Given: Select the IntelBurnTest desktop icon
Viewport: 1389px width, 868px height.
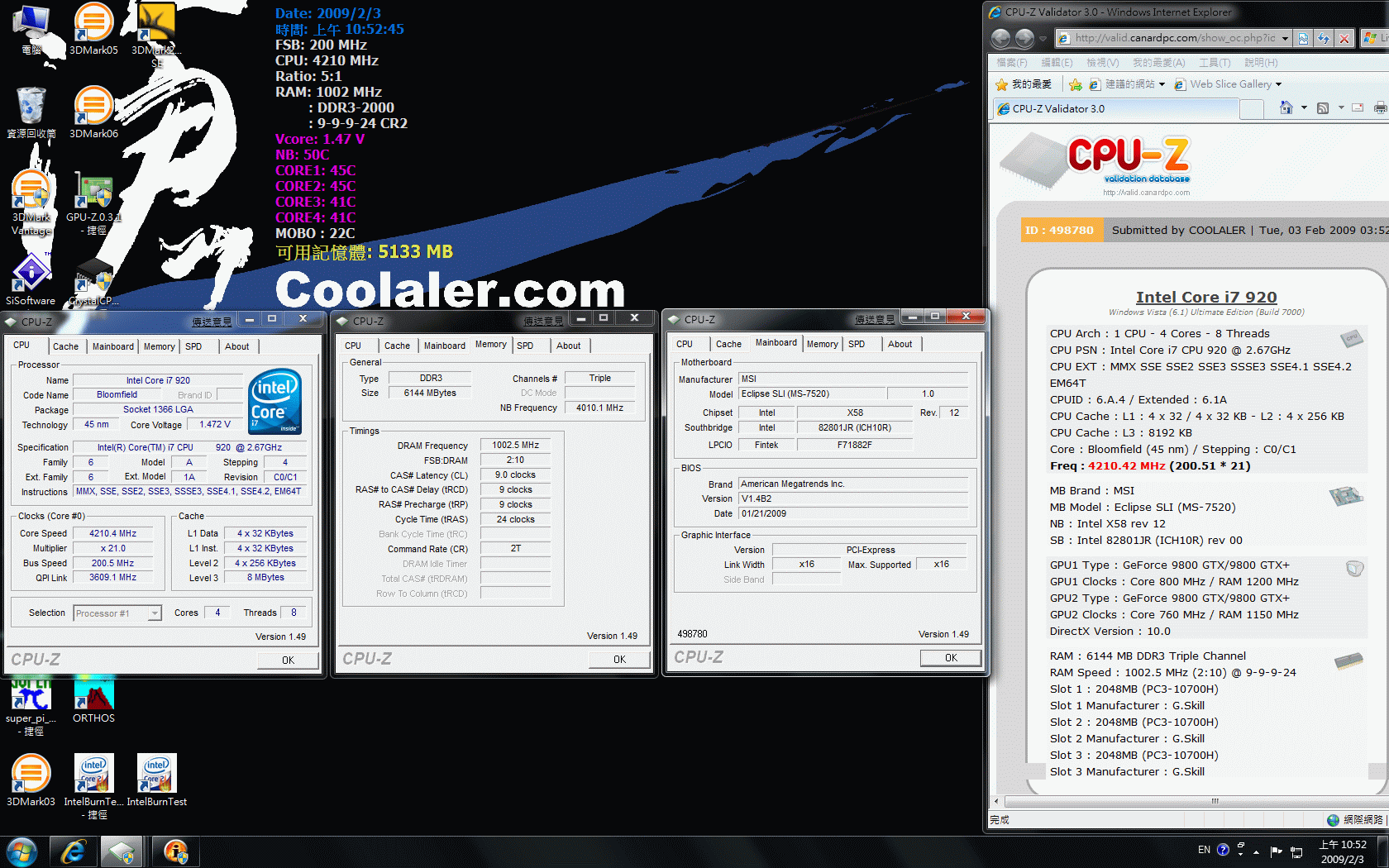Looking at the screenshot, I should (x=156, y=780).
